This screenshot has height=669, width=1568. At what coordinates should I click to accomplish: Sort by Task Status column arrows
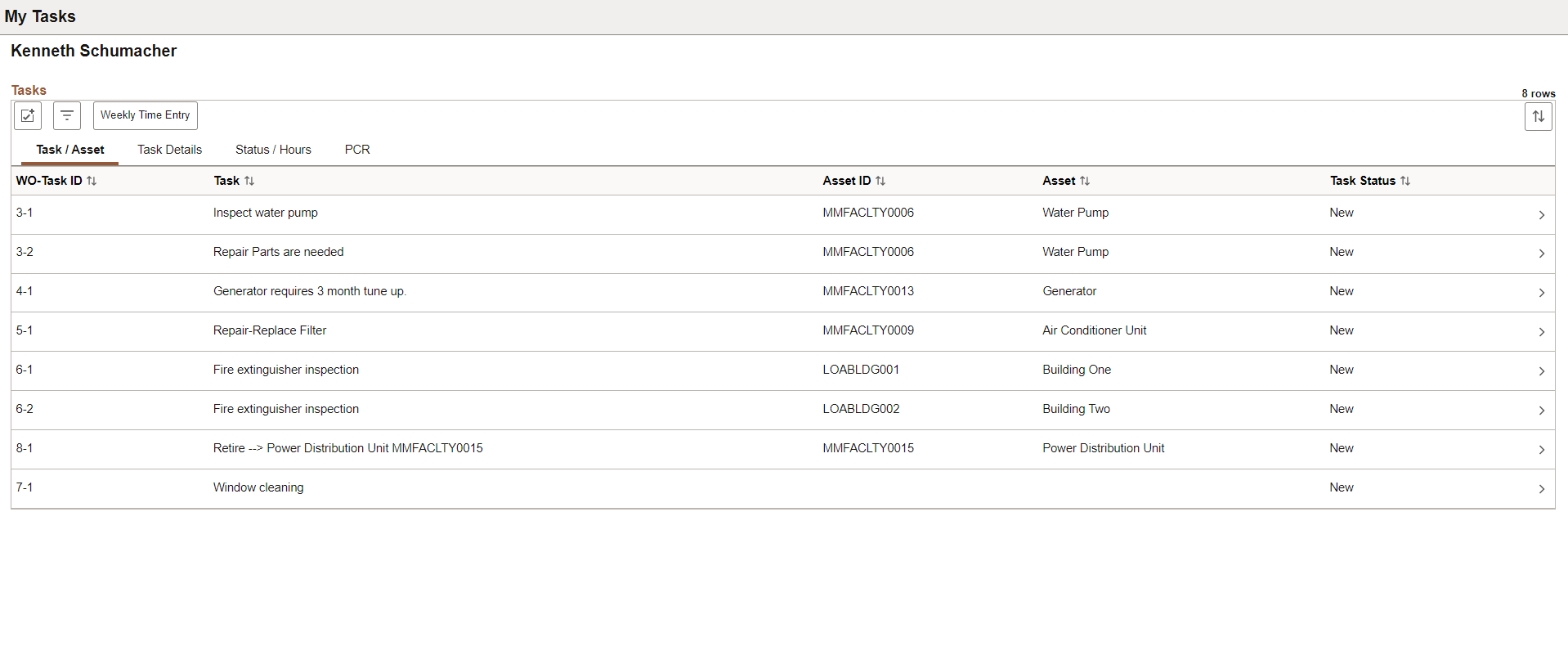tap(1405, 181)
